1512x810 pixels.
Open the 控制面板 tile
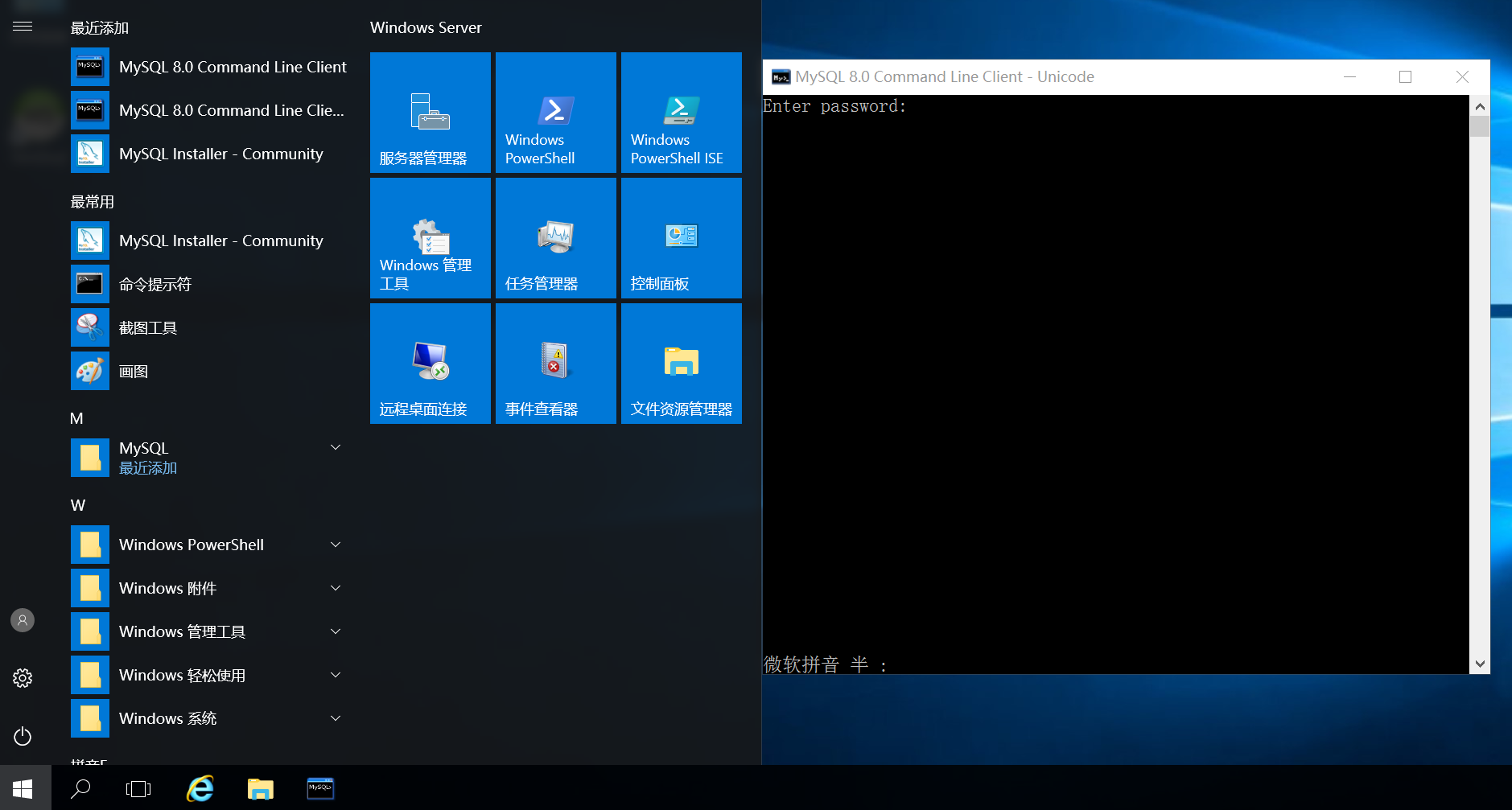[682, 238]
